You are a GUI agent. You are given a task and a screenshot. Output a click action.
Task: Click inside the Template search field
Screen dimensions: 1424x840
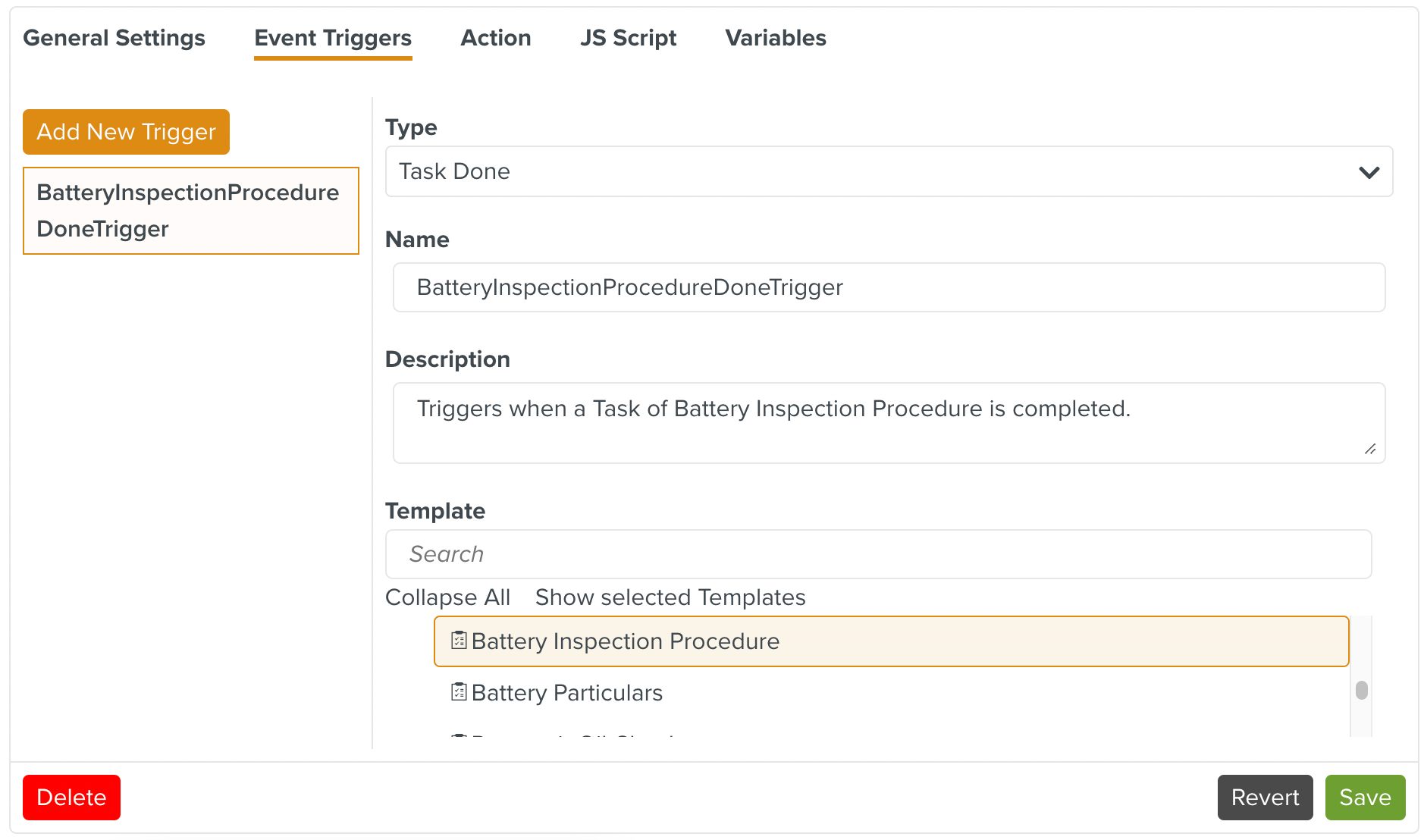(x=878, y=554)
